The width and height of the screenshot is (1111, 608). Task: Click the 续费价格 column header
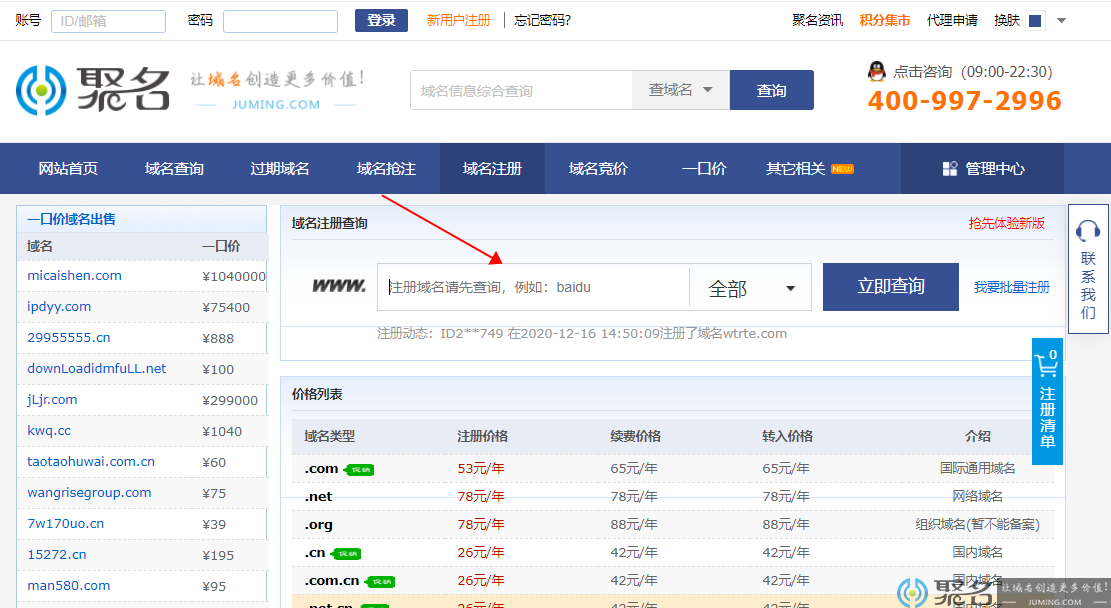click(636, 437)
